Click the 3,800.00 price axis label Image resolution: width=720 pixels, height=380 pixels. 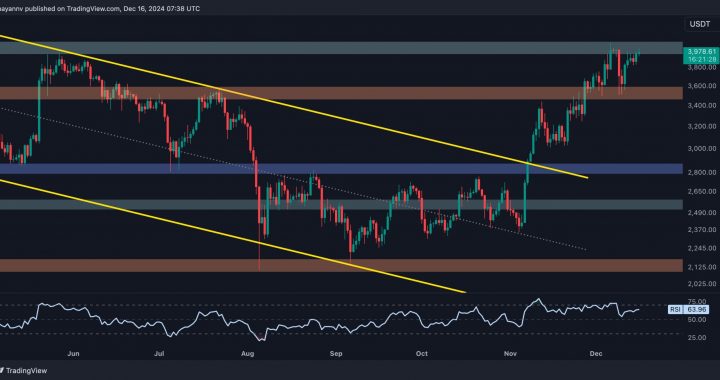pos(701,67)
